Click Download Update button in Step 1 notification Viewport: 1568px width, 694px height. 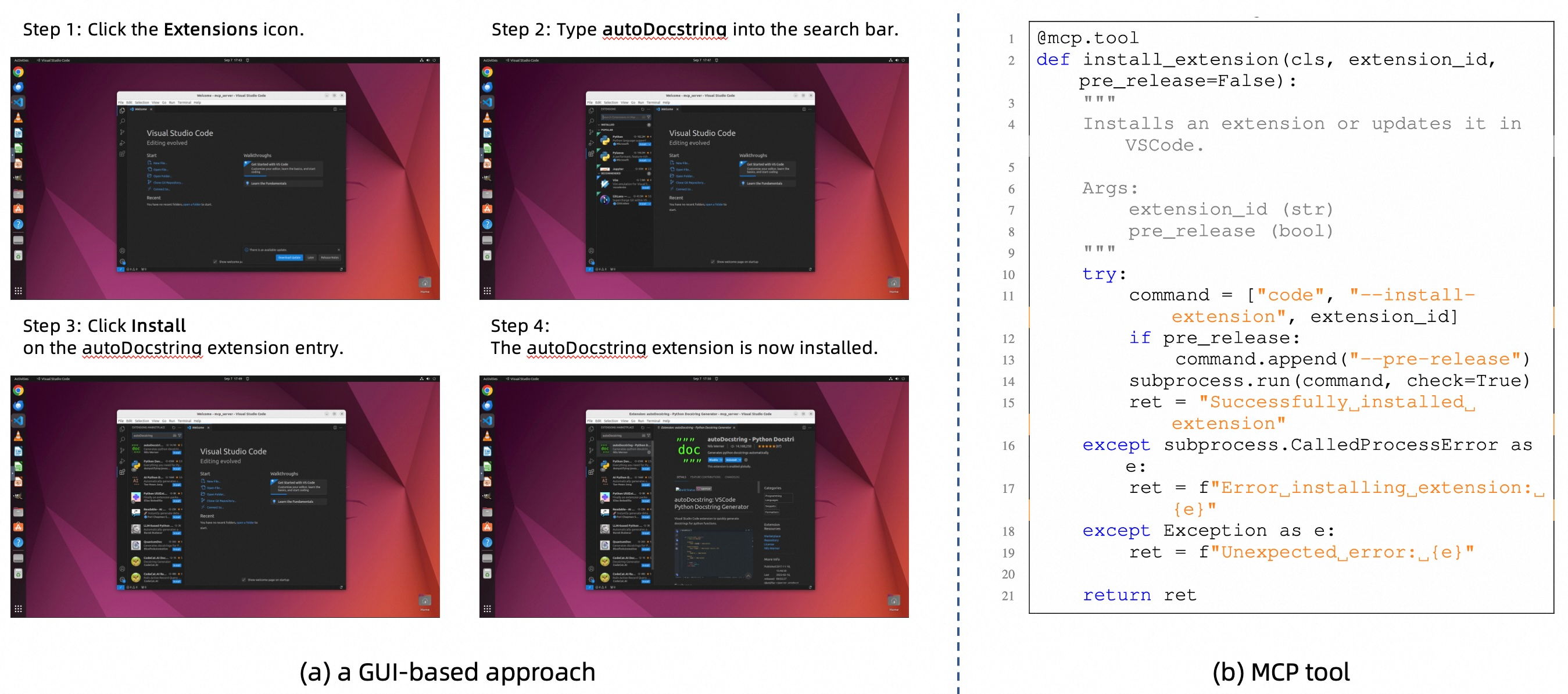[289, 257]
